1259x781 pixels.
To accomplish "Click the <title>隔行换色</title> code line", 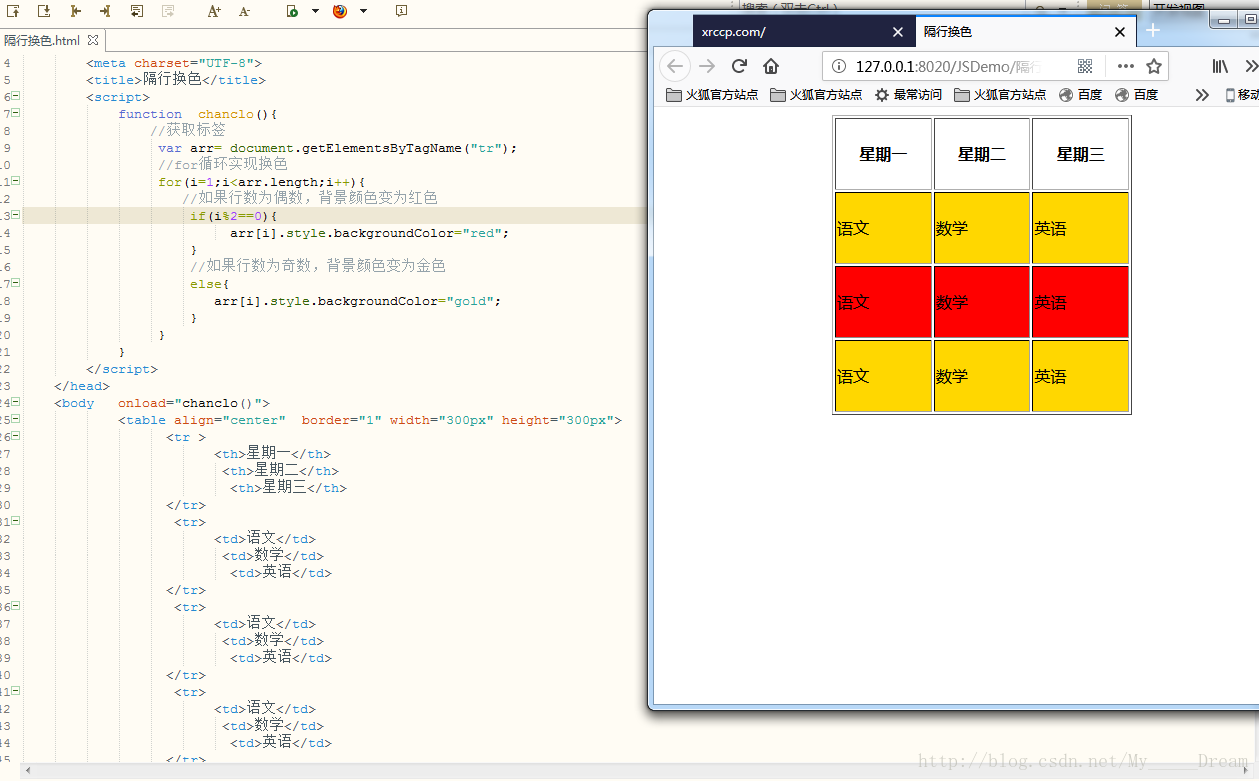I will tap(176, 80).
